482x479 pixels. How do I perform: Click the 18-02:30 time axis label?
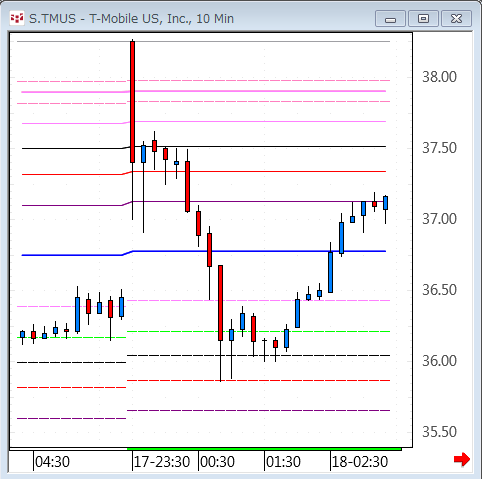360,462
